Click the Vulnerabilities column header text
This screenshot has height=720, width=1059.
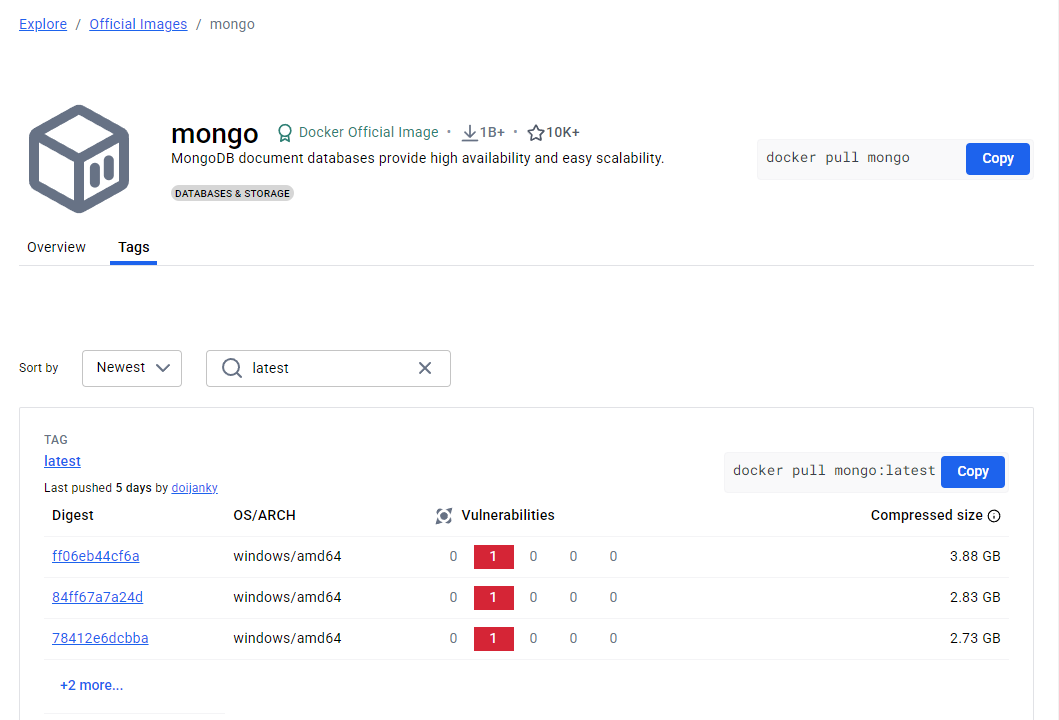(508, 515)
